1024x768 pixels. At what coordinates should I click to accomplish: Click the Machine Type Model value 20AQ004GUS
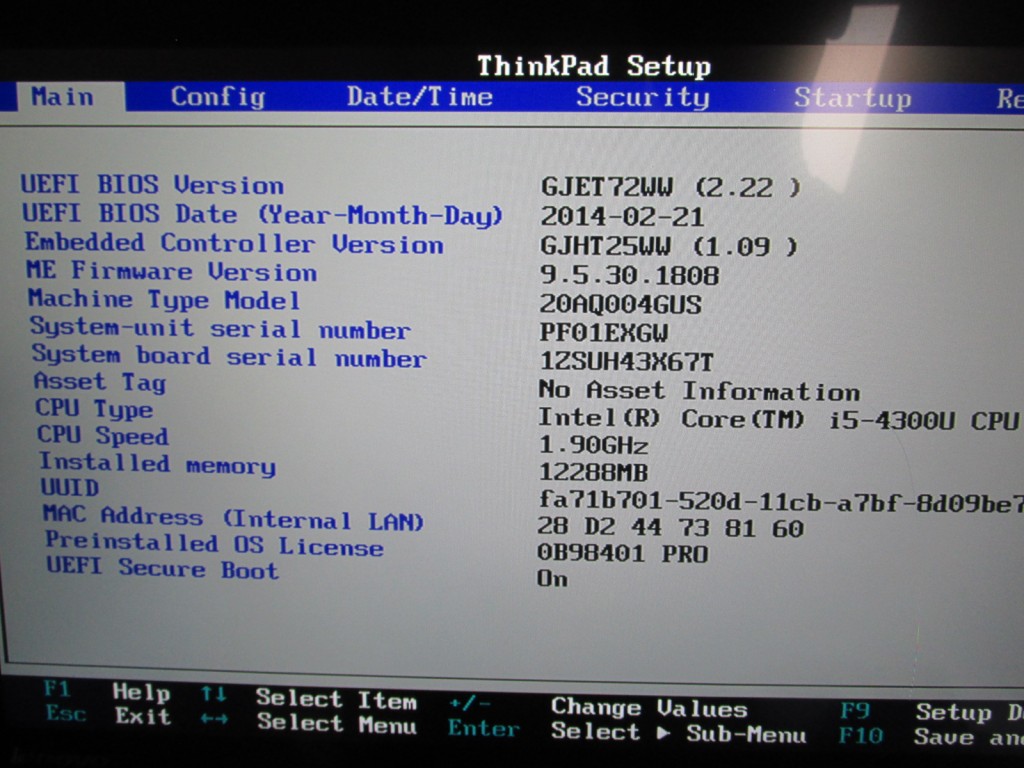(x=620, y=304)
